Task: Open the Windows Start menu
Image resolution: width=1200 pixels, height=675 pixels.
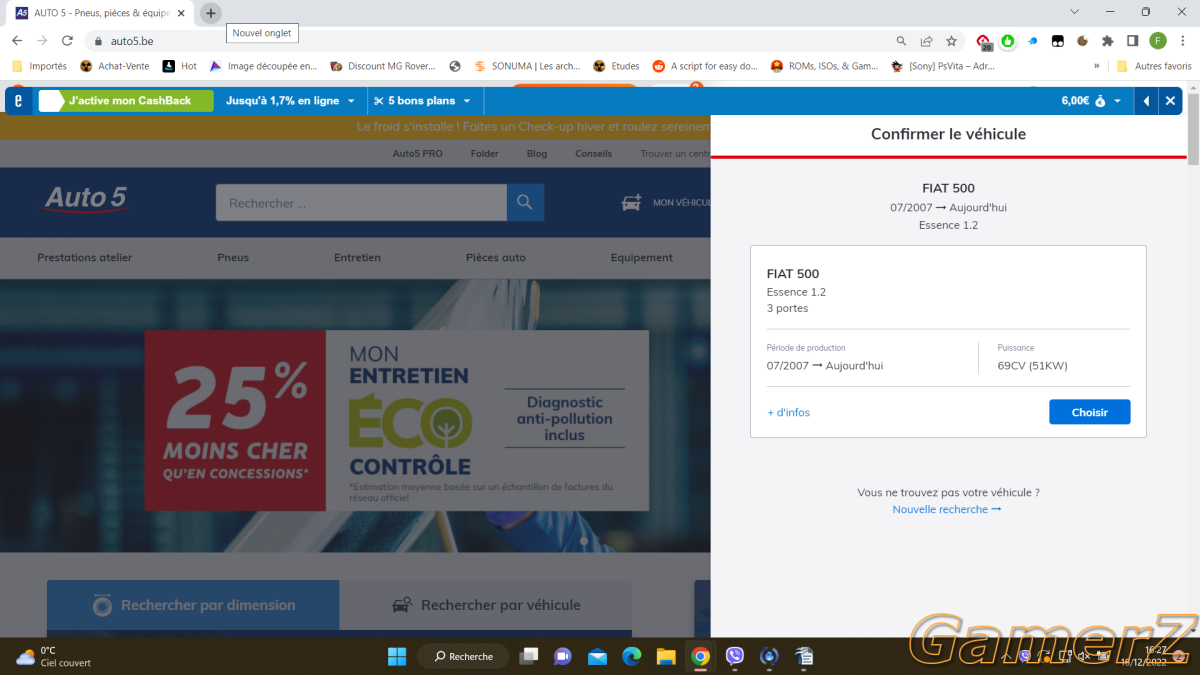Action: click(x=397, y=656)
